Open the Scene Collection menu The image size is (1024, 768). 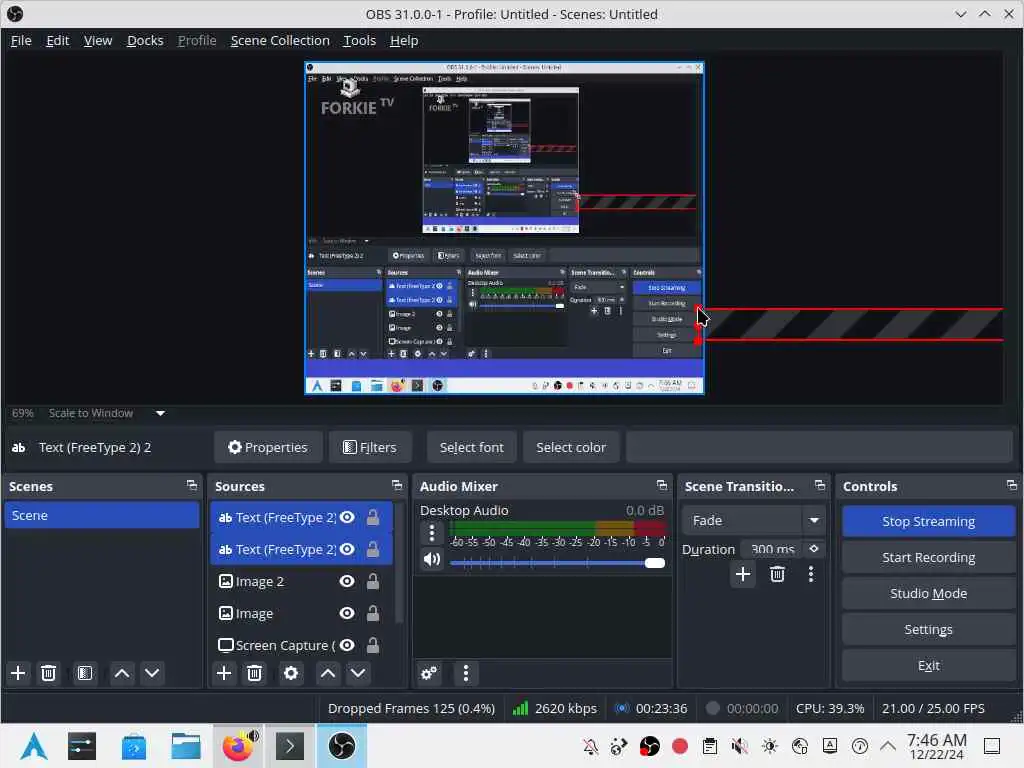280,40
